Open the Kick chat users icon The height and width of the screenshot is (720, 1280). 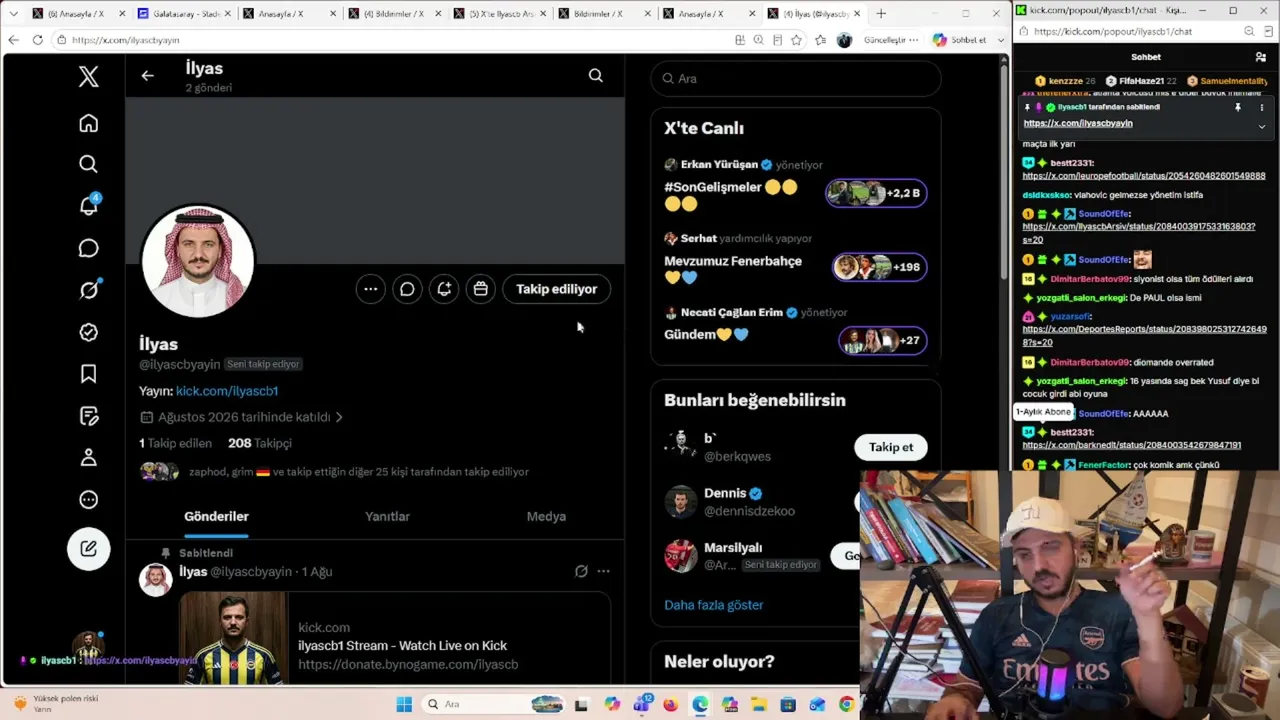click(x=1261, y=57)
